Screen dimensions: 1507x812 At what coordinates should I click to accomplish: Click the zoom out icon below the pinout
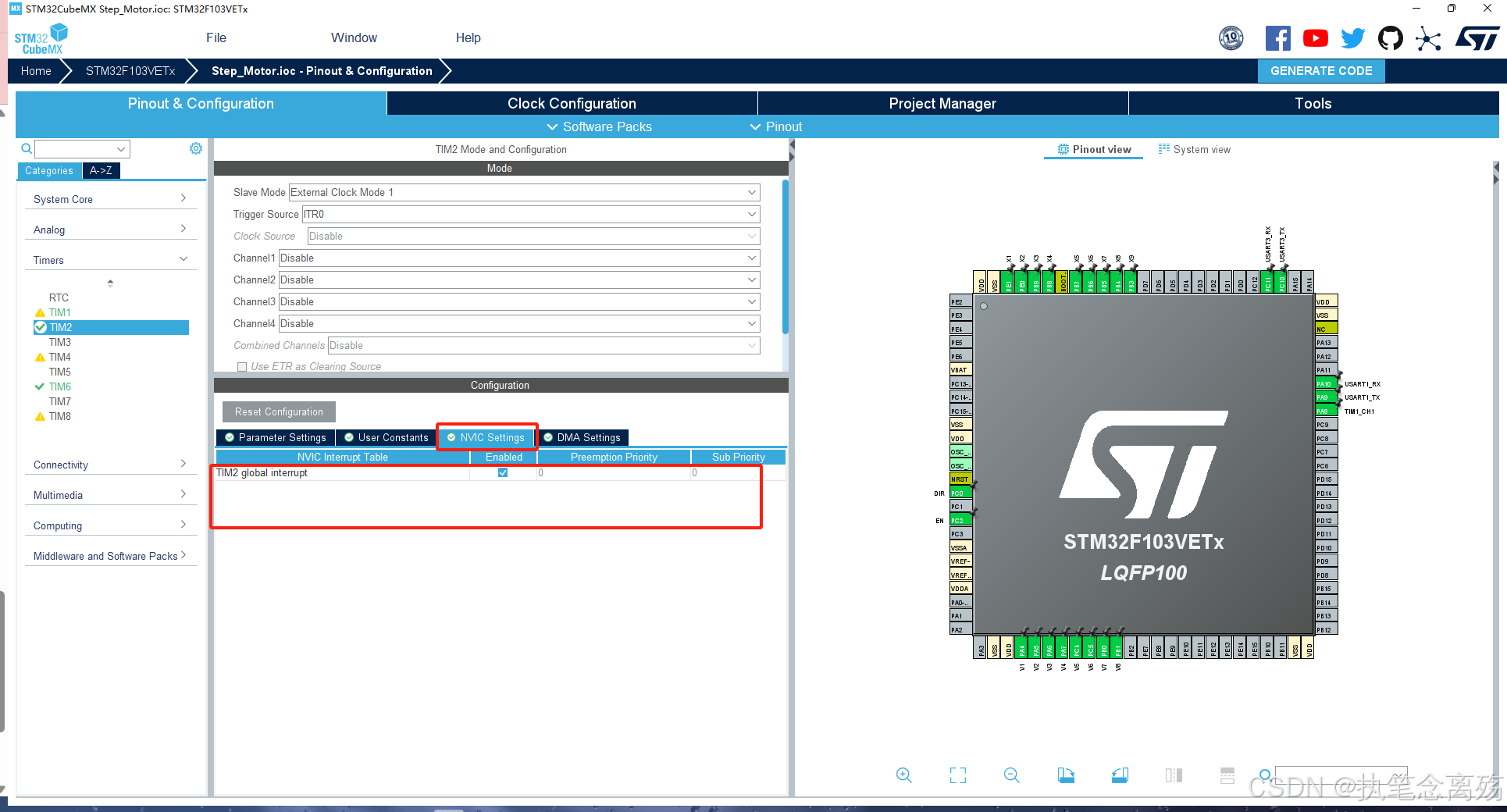(1011, 775)
